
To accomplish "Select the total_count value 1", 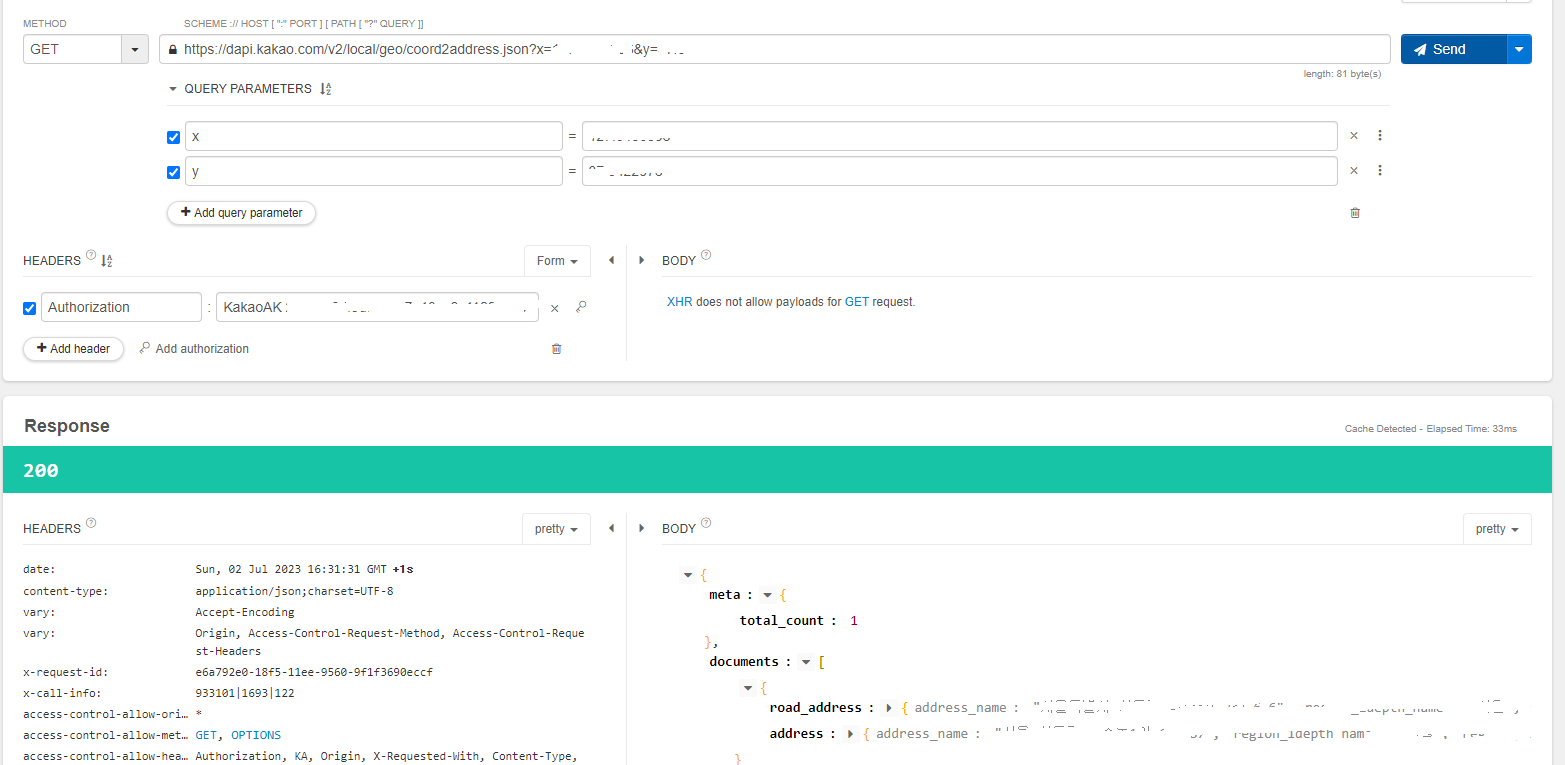I will [x=854, y=621].
